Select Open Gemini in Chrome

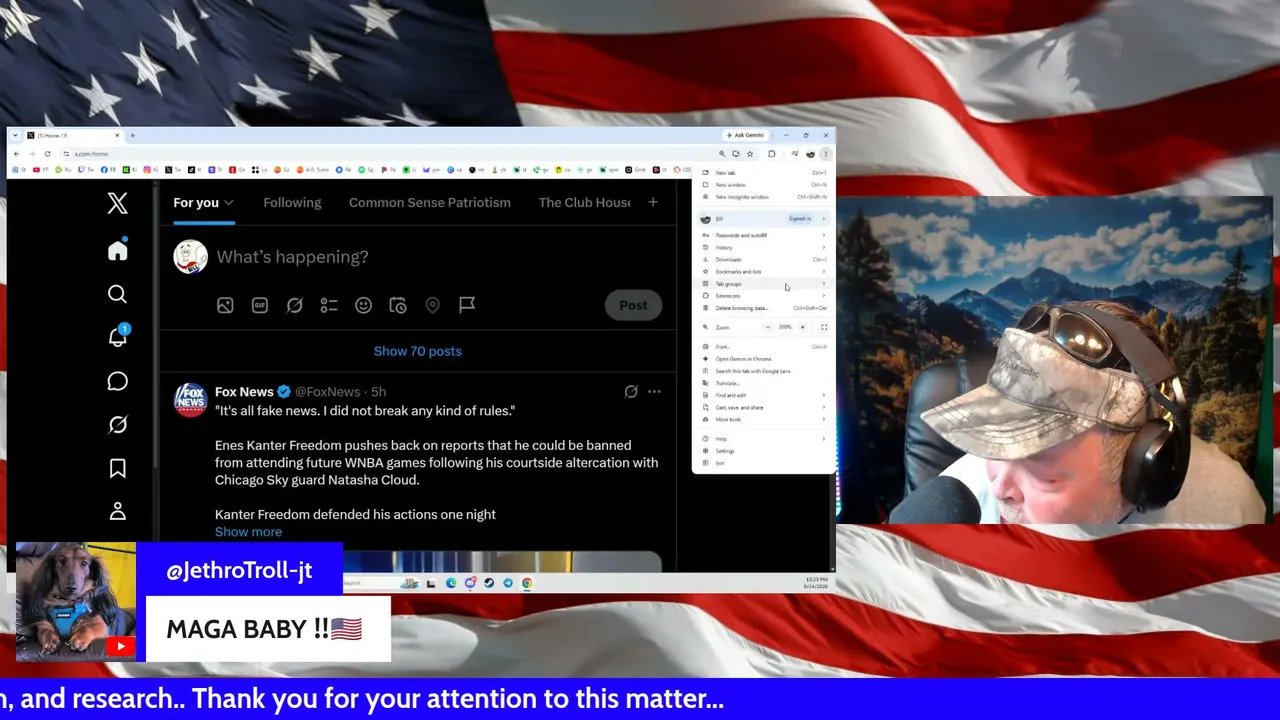763,359
